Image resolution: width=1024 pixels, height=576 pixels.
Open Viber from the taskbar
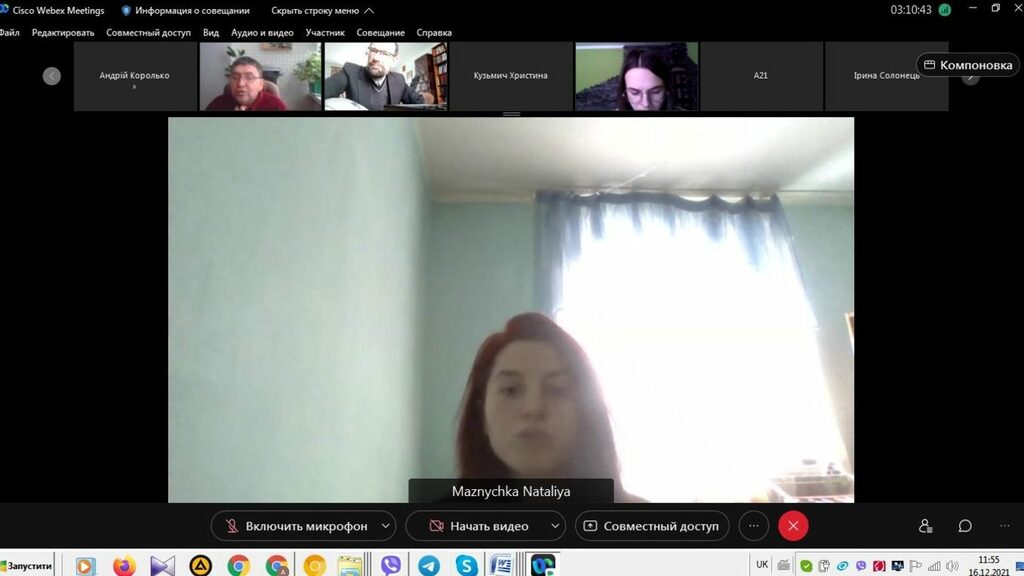click(x=391, y=565)
